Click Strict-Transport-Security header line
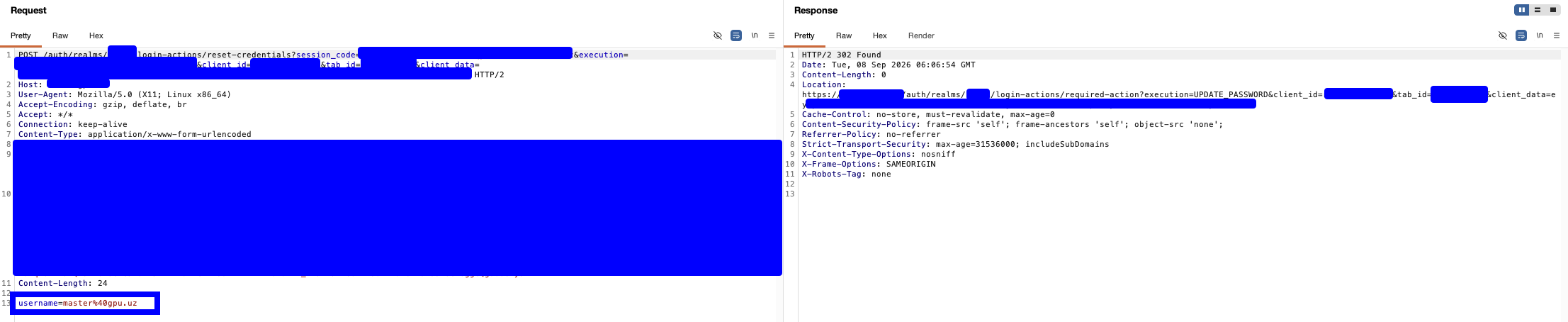 pos(956,144)
